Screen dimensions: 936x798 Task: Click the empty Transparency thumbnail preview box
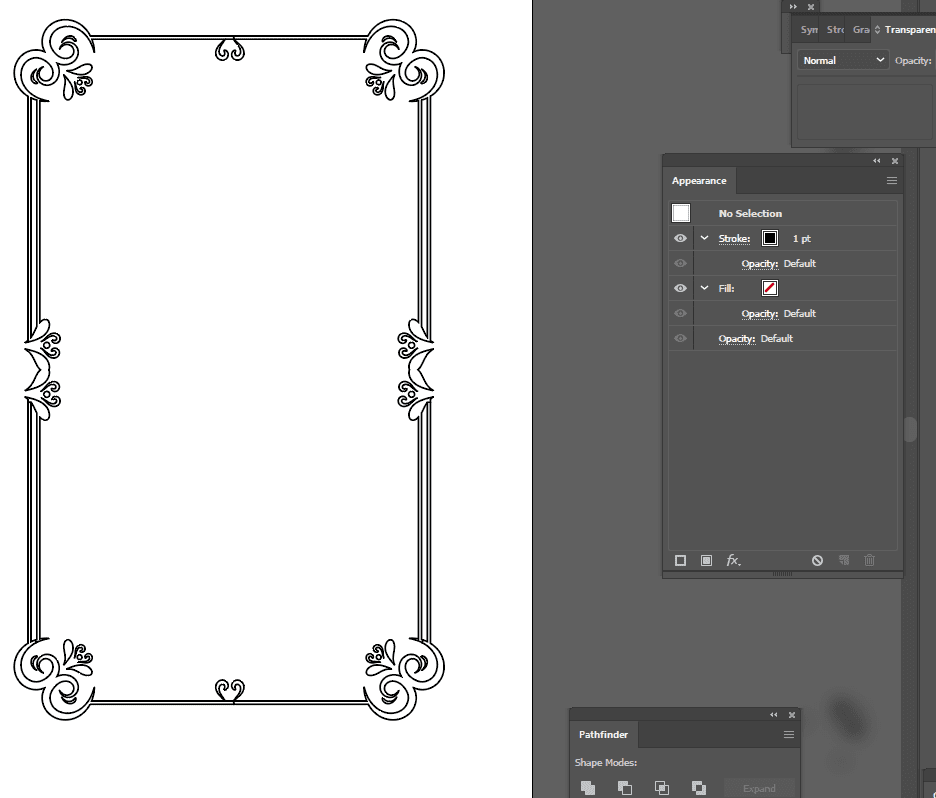click(864, 112)
